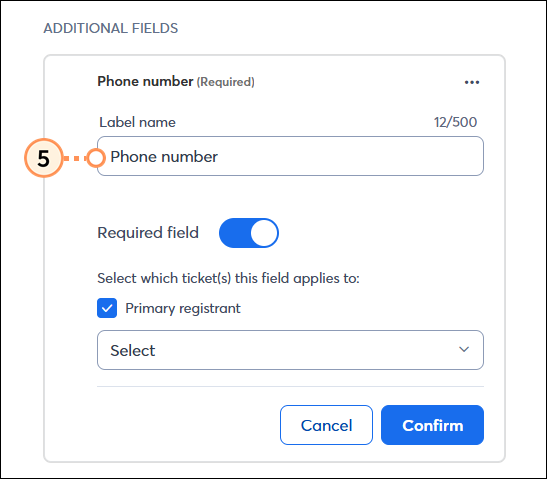Click the Primary registrant checkbox label
Image resolution: width=547 pixels, height=479 pixels.
[x=183, y=308]
